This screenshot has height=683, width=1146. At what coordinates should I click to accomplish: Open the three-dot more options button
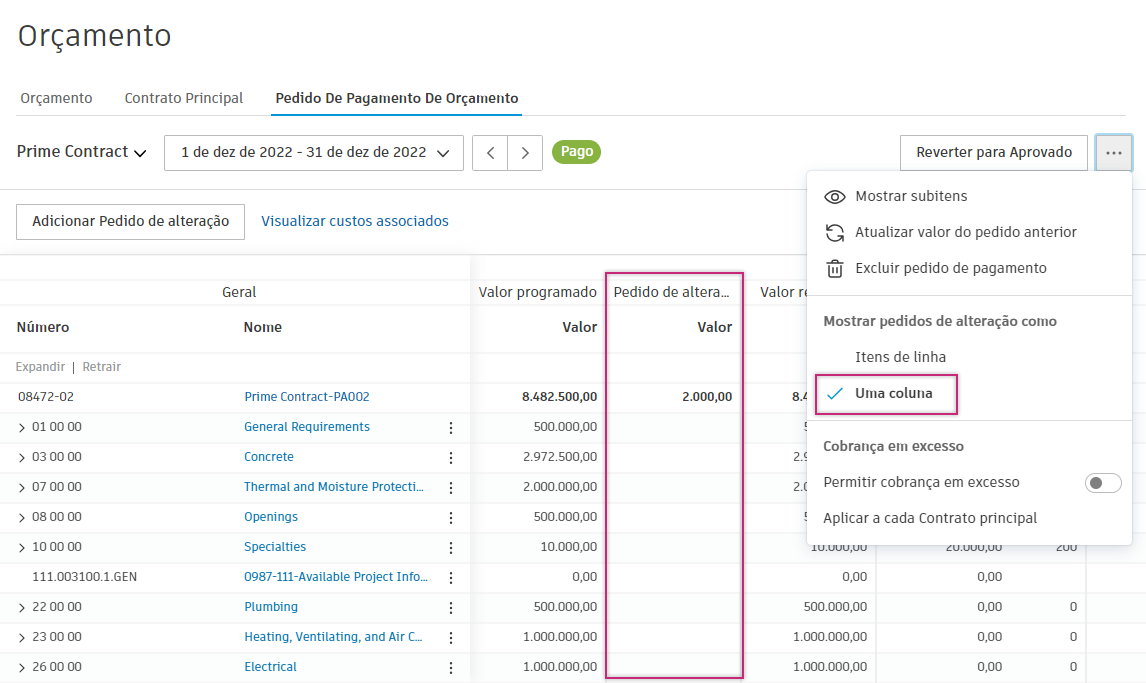point(1113,153)
